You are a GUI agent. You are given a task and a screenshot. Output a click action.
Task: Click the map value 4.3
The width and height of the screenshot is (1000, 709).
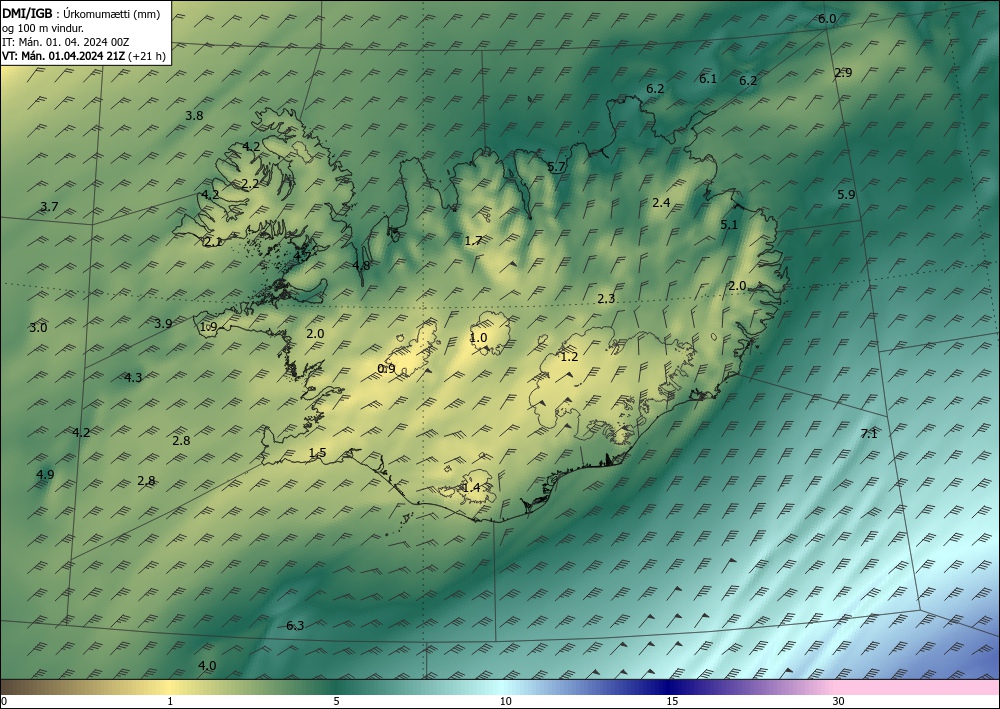[133, 377]
